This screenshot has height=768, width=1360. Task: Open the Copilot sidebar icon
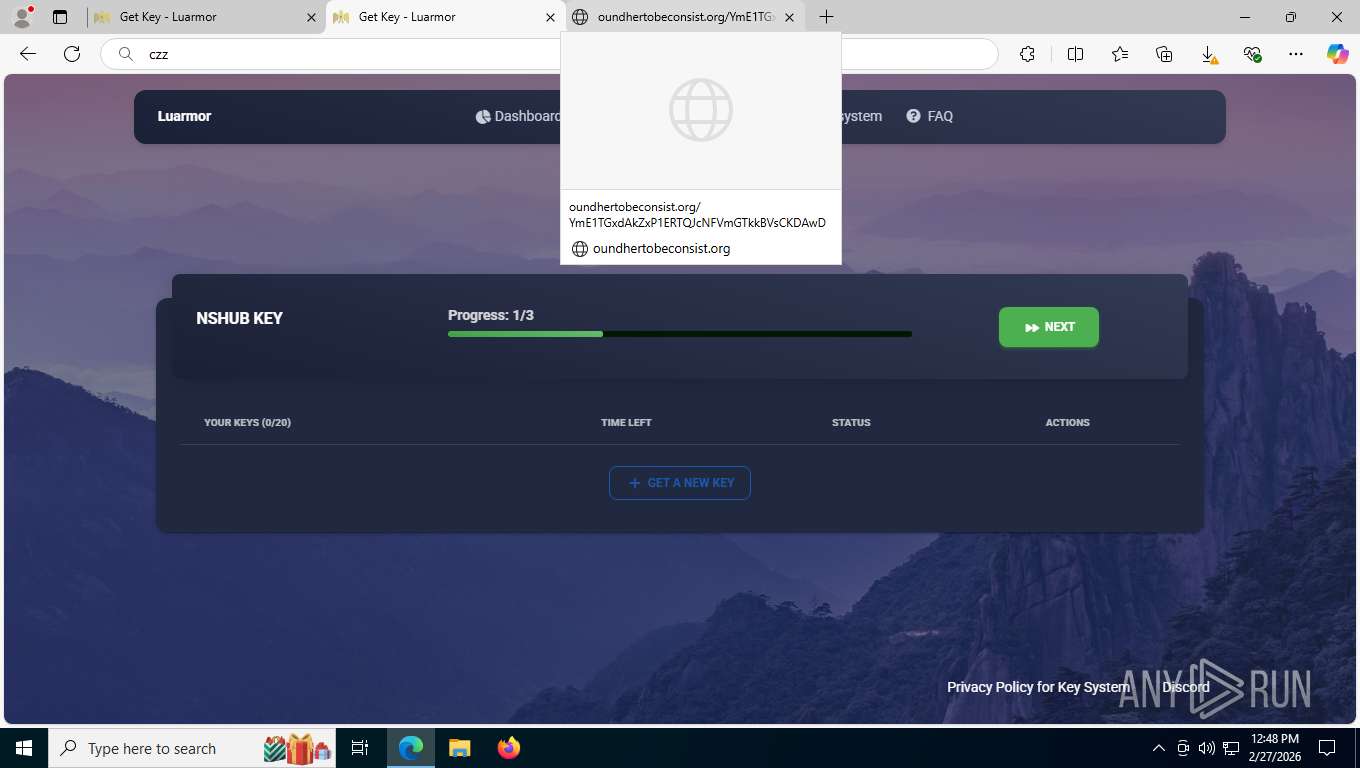click(x=1337, y=54)
